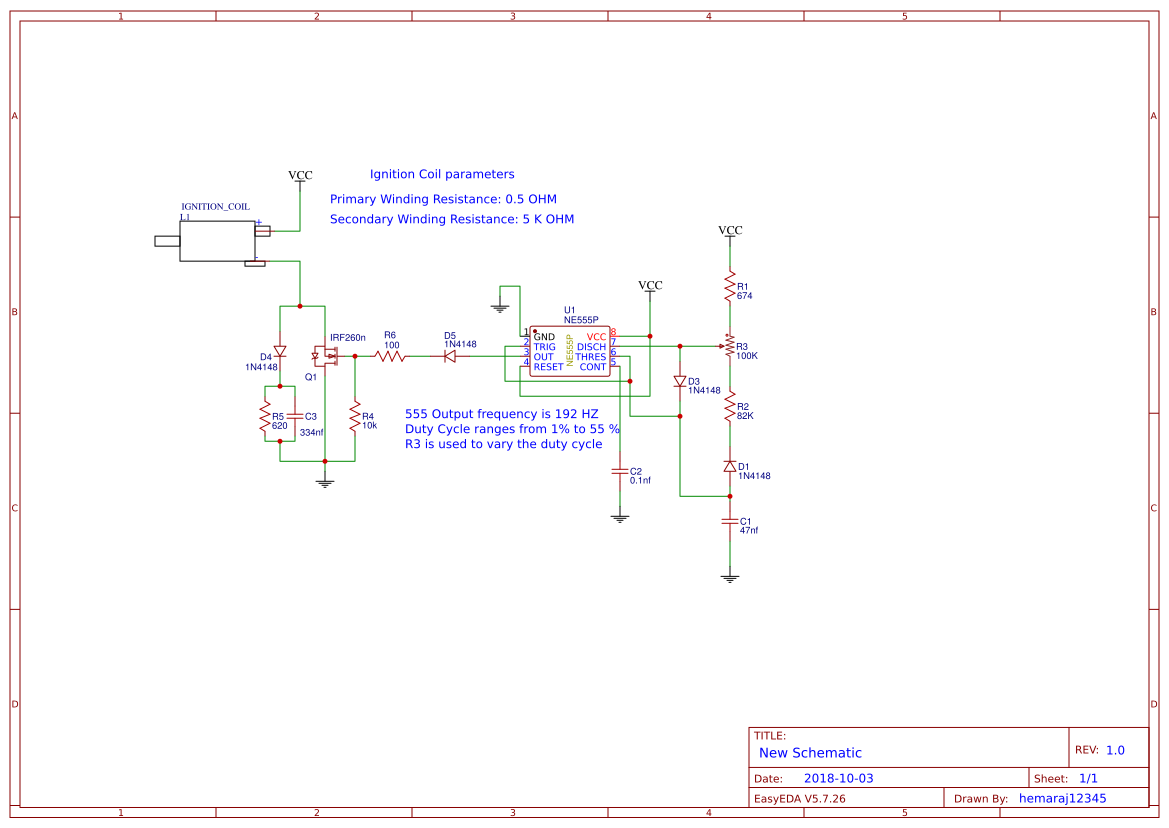Select capacitor C2 0.1nf symbol
The image size is (1169, 828).
620,471
